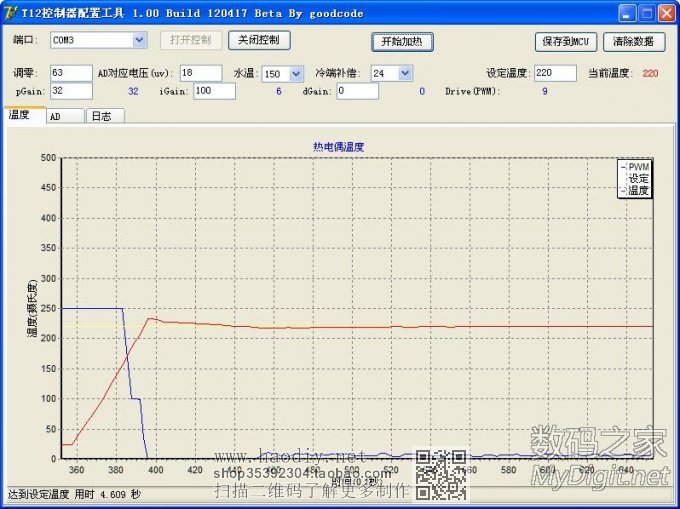Select the 温度 temperature tab
This screenshot has width=680, height=509.
pos(21,115)
